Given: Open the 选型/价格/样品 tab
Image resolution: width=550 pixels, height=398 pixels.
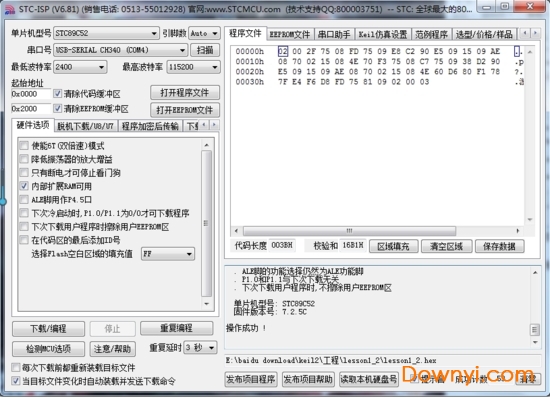Looking at the screenshot, I should [484, 34].
